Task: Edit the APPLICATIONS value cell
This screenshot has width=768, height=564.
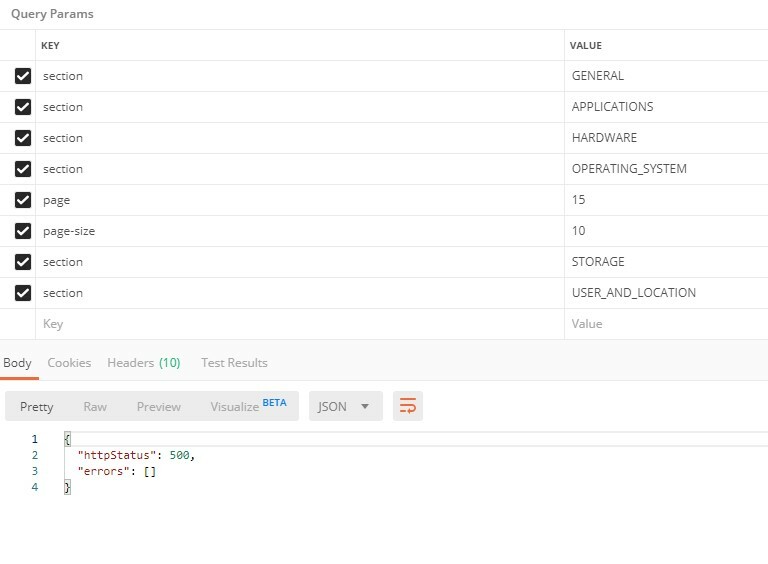Action: click(666, 107)
